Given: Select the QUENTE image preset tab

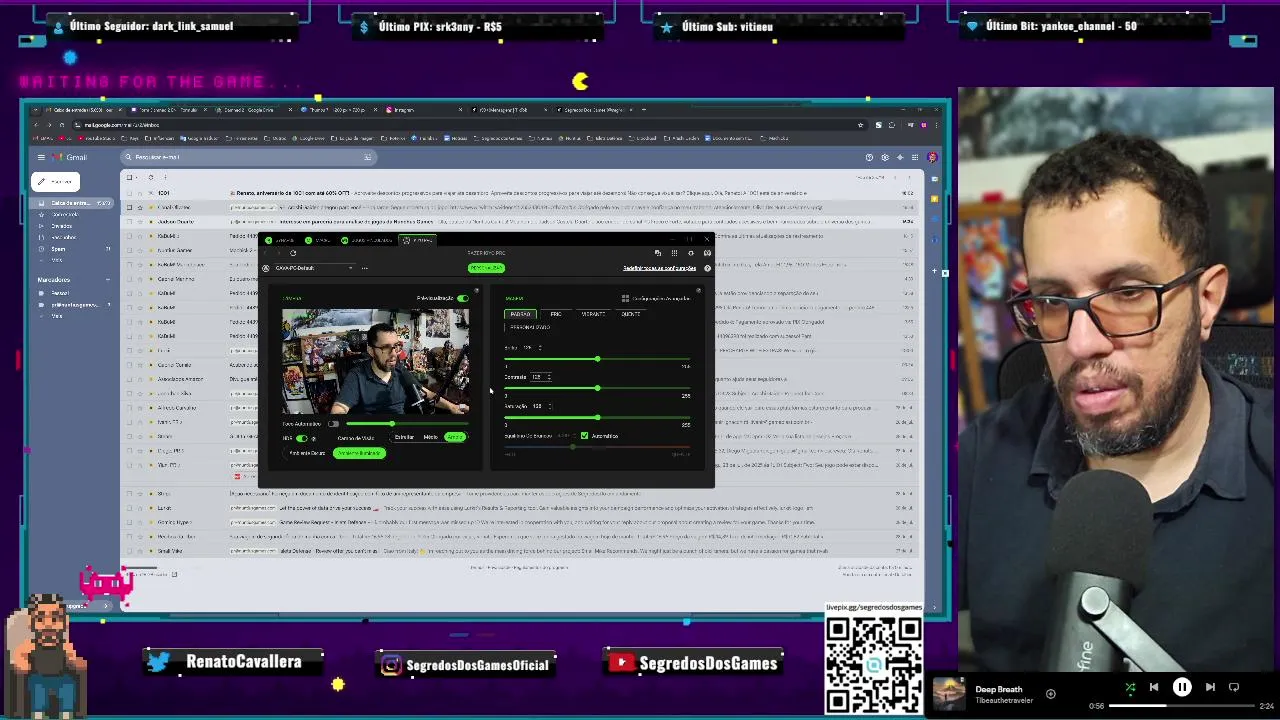Looking at the screenshot, I should click(631, 314).
